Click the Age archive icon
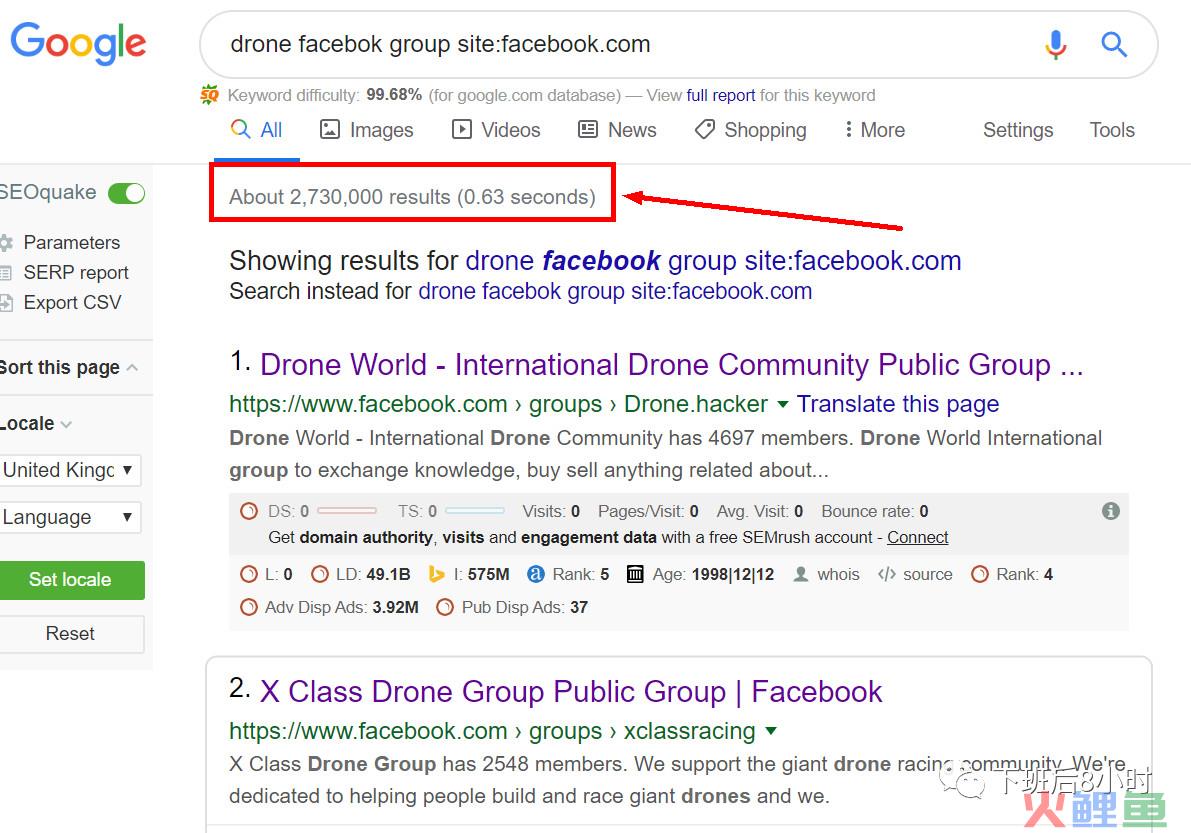 pyautogui.click(x=635, y=574)
